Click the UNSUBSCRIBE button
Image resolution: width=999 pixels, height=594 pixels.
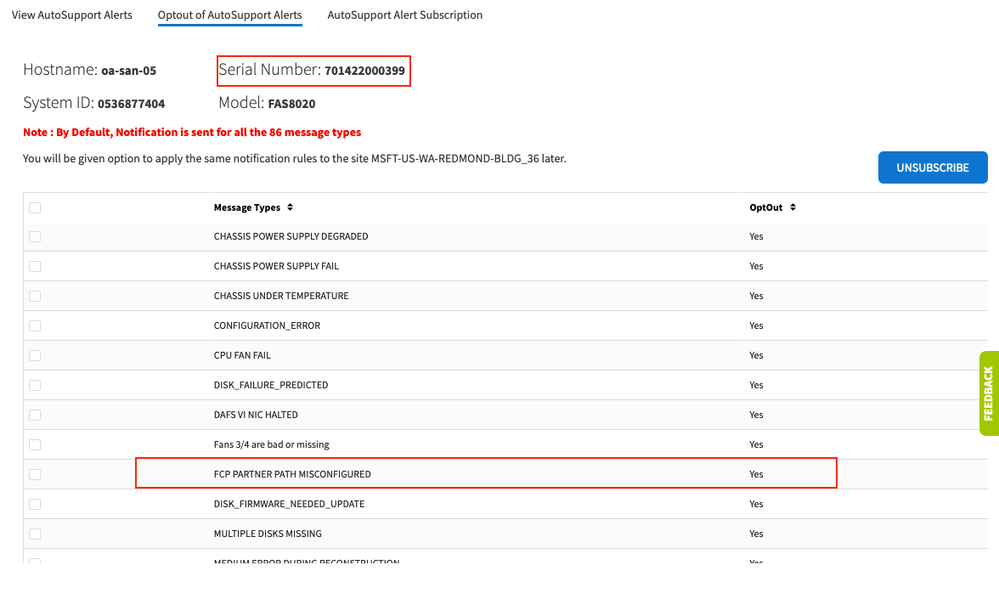tap(932, 167)
